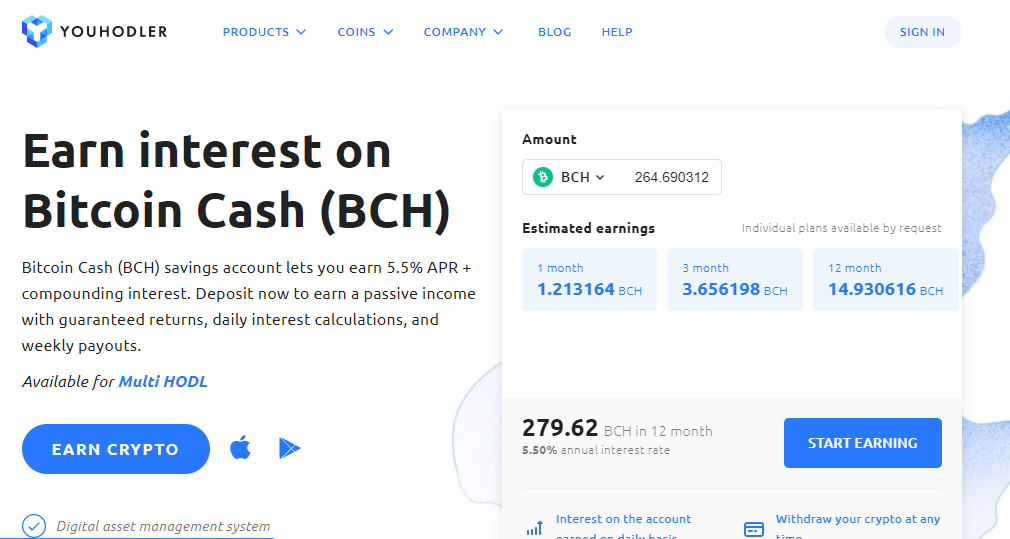
Task: Click the checkmark icon beside Digital asset management
Action: point(33,526)
